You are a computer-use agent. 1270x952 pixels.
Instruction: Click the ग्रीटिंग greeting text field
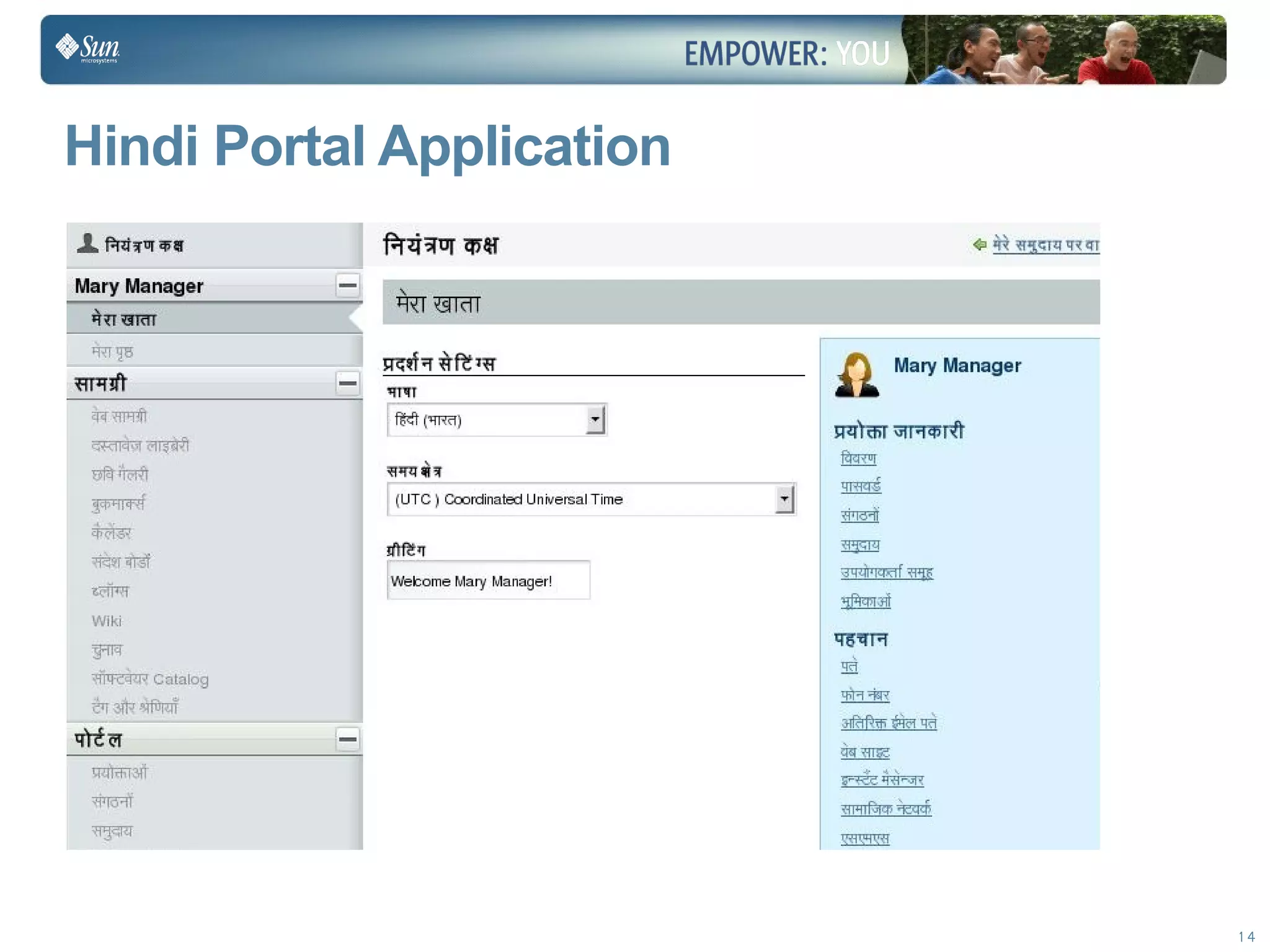point(489,580)
